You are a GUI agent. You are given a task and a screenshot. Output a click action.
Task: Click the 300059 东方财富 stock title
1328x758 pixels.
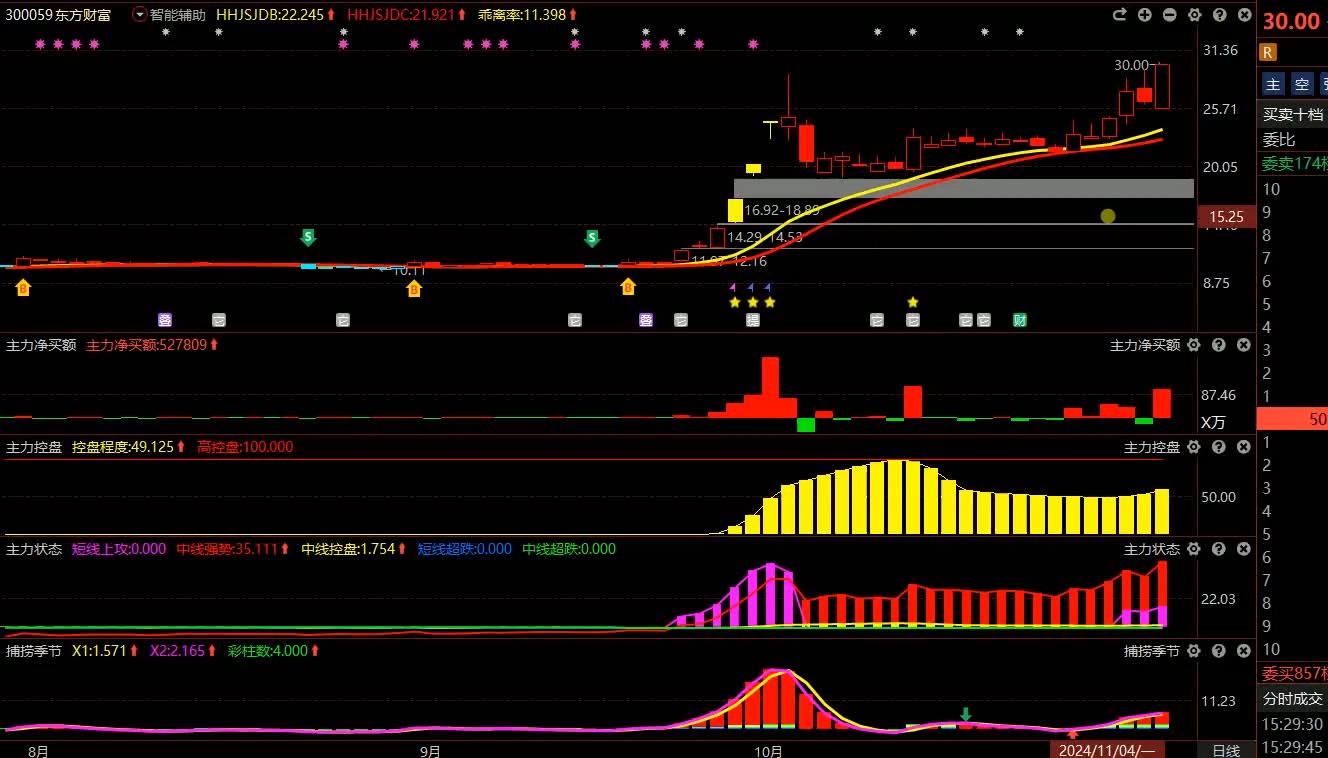click(x=59, y=15)
